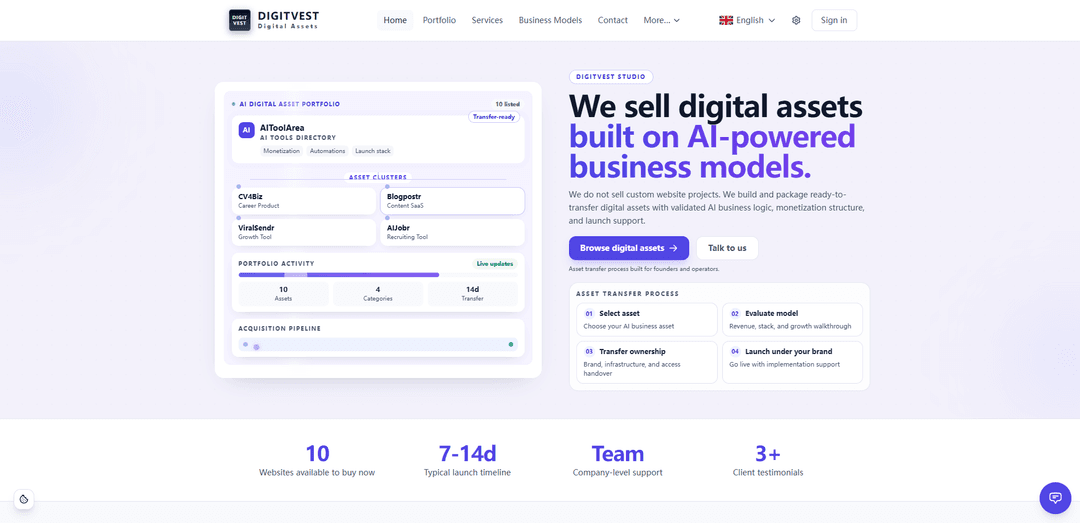The width and height of the screenshot is (1080, 523).
Task: Click the AIToolArea title text
Action: (282, 127)
